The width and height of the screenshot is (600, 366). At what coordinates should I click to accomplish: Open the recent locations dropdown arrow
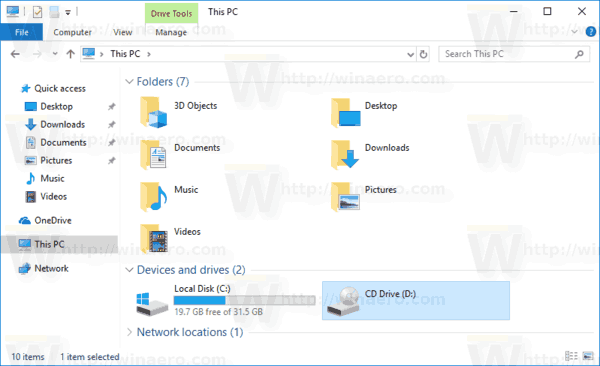[x=55, y=54]
